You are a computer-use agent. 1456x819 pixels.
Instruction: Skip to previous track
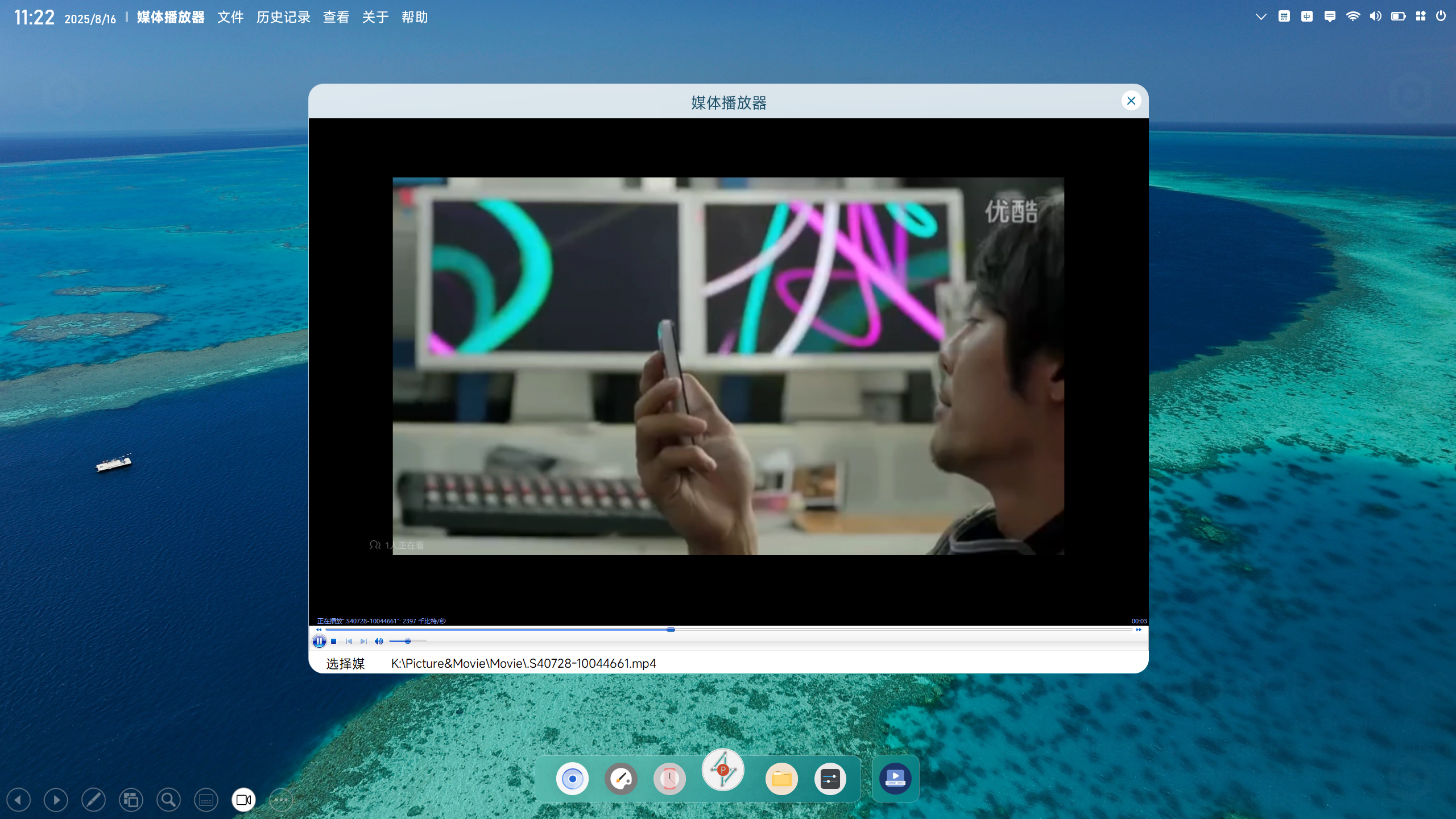(x=349, y=641)
